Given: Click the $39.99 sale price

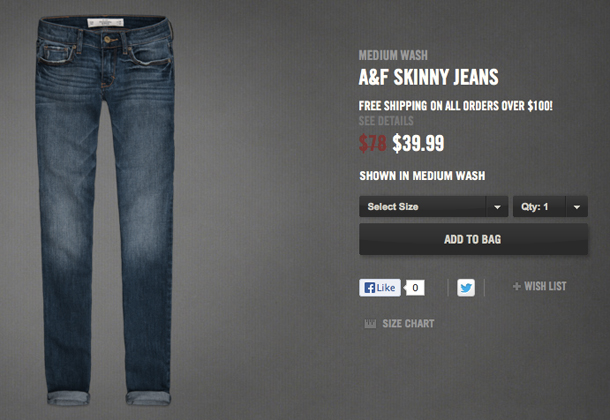Looking at the screenshot, I should tap(418, 143).
